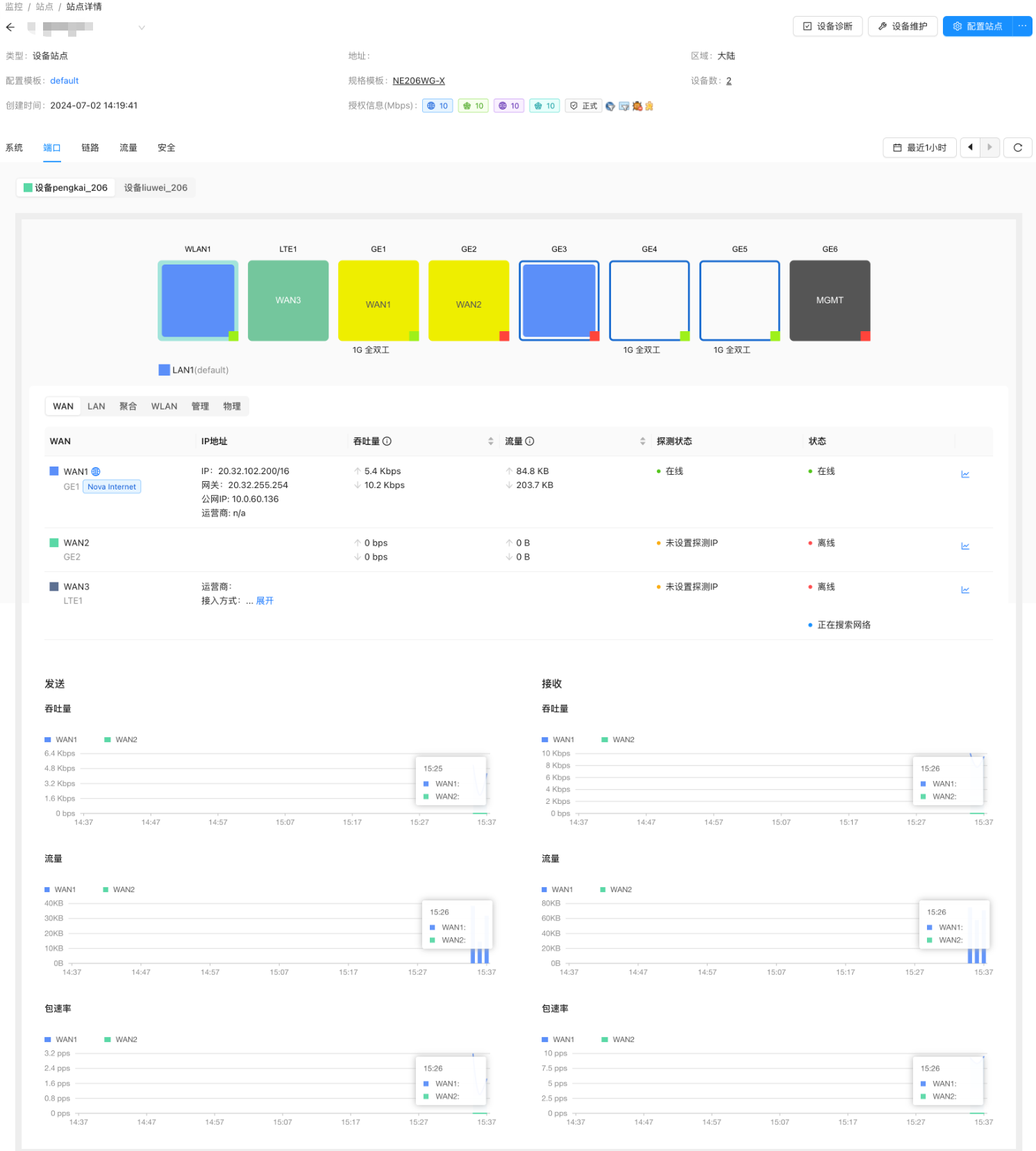Image resolution: width=1036 pixels, height=1151 pixels.
Task: Switch to the 流量 tab
Action: (x=128, y=148)
